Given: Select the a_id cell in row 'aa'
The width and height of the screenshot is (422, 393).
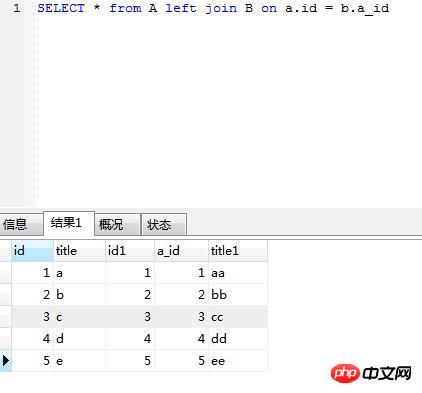Looking at the screenshot, I should tap(181, 273).
